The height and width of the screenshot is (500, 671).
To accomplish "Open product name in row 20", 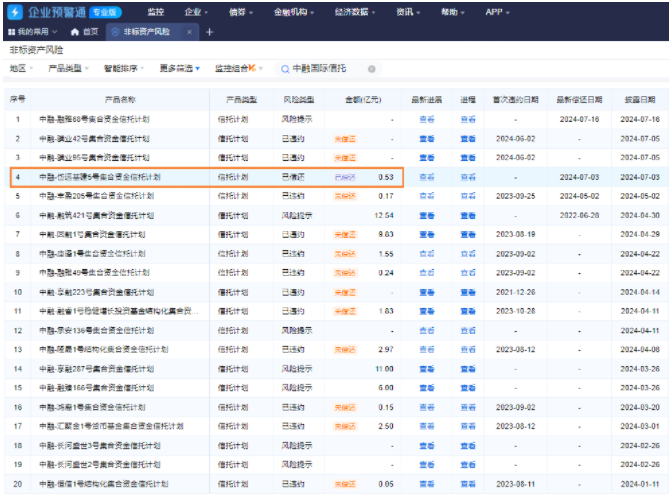I will (x=104, y=484).
